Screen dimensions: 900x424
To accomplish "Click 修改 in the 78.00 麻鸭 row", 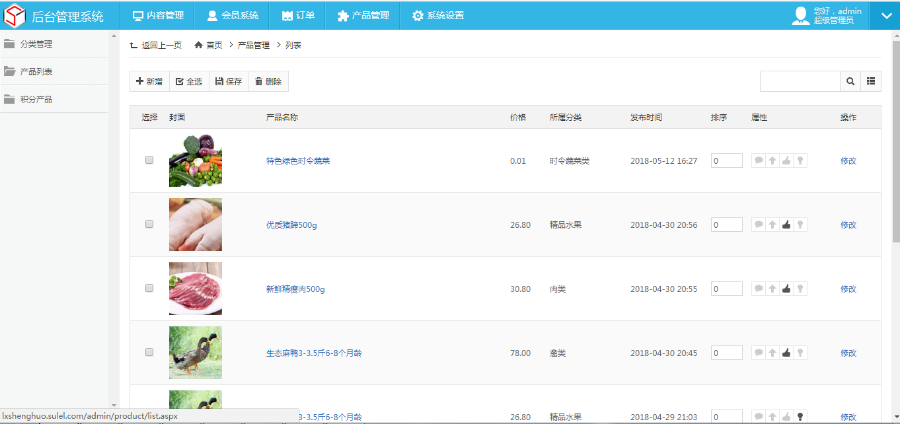I will pos(848,353).
